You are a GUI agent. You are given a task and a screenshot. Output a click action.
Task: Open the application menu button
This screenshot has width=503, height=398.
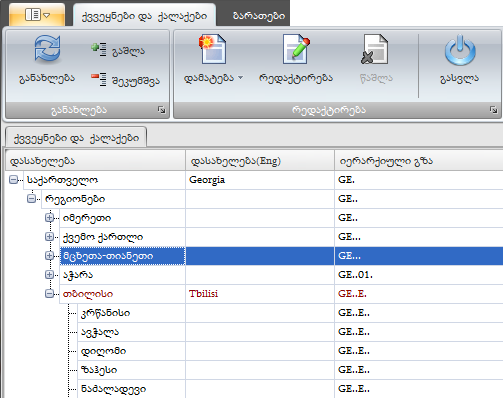[37, 15]
